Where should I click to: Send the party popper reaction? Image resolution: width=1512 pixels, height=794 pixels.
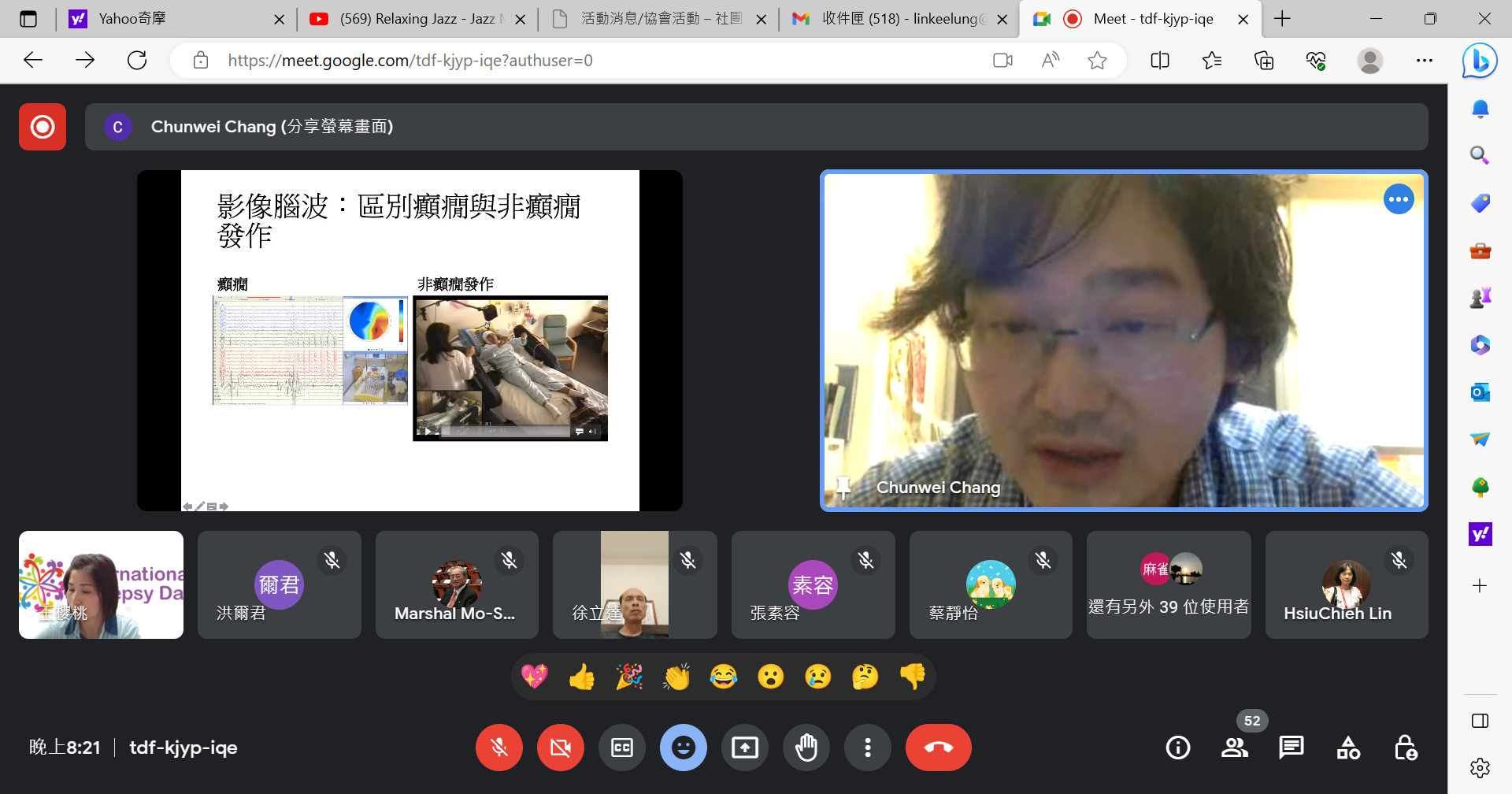coord(629,677)
